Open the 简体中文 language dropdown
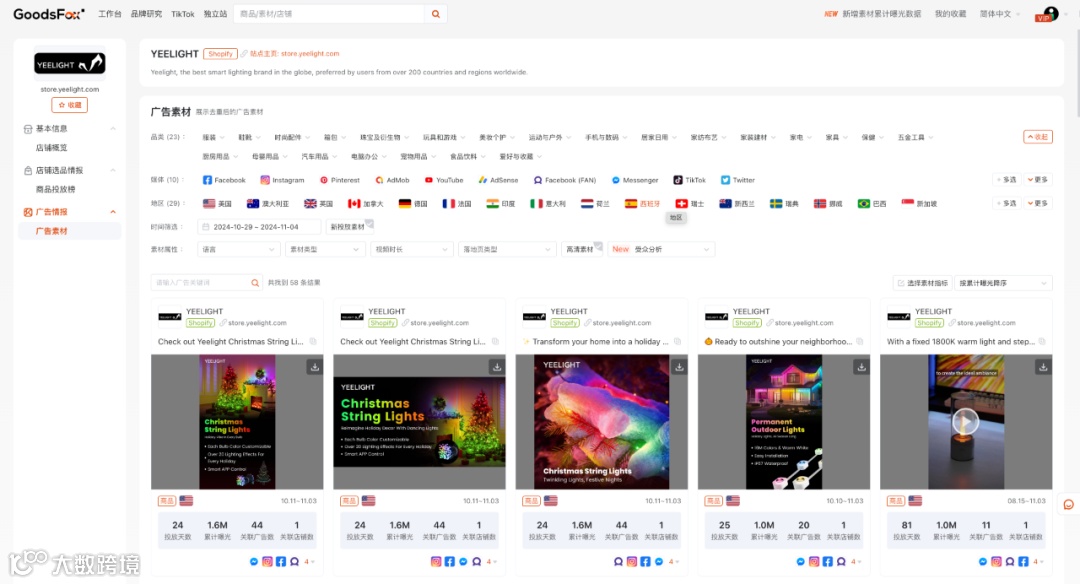This screenshot has height=584, width=1080. click(x=999, y=14)
